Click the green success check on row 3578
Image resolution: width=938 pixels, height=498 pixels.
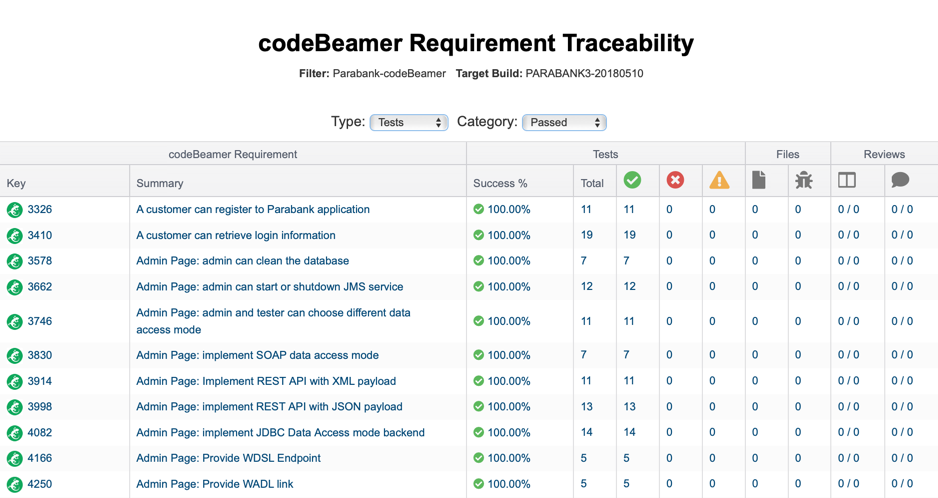[479, 260]
